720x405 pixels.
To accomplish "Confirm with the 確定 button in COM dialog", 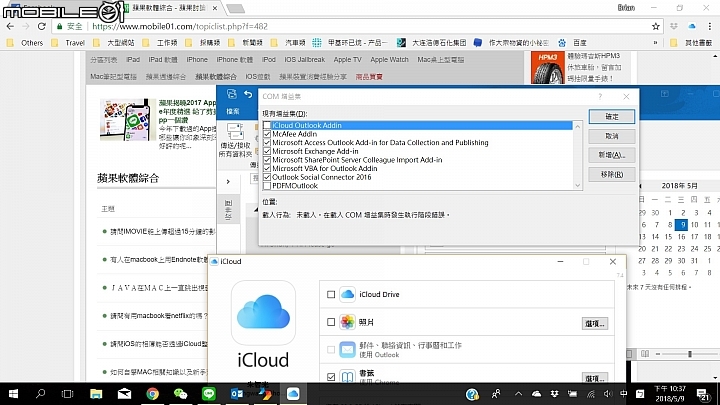I will [x=612, y=117].
